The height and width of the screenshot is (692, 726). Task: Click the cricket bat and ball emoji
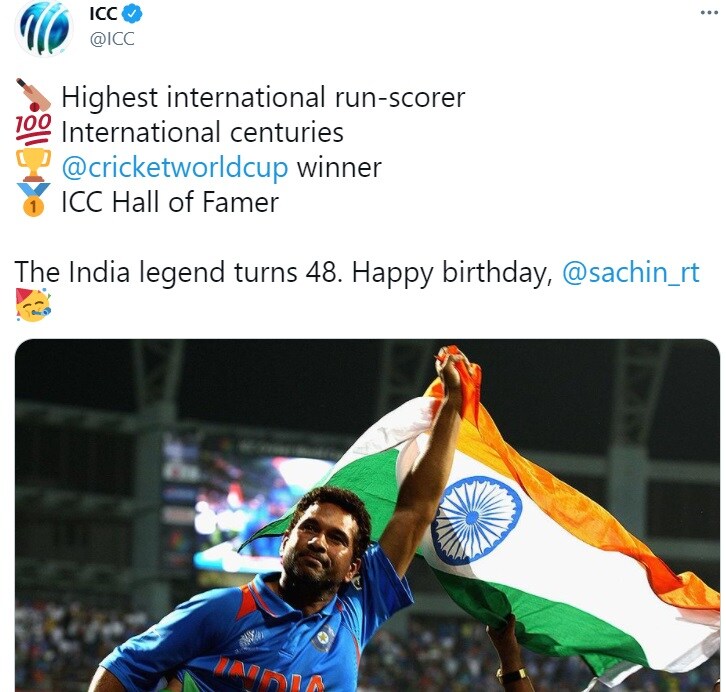coord(33,95)
